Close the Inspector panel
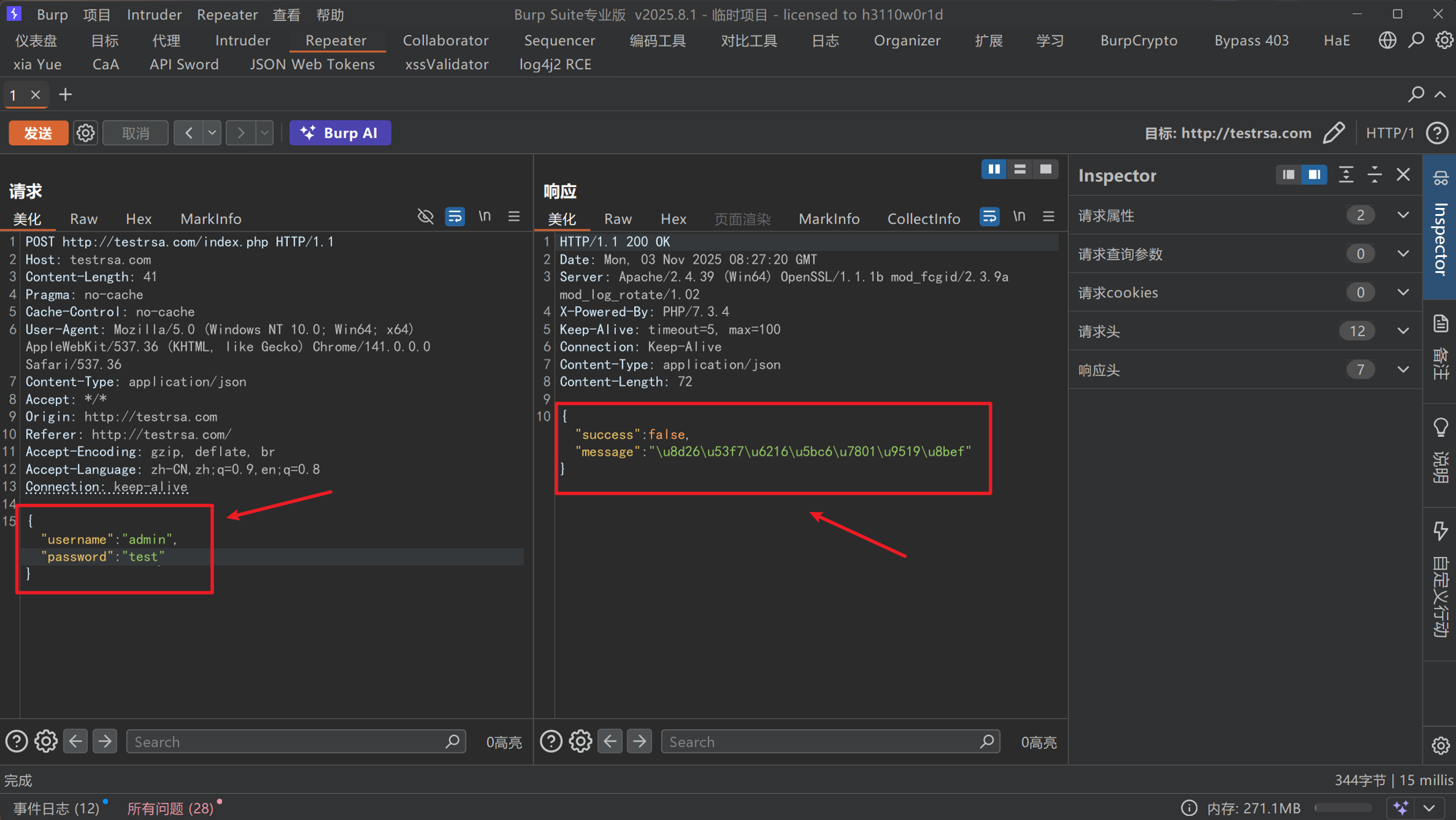 1403,175
